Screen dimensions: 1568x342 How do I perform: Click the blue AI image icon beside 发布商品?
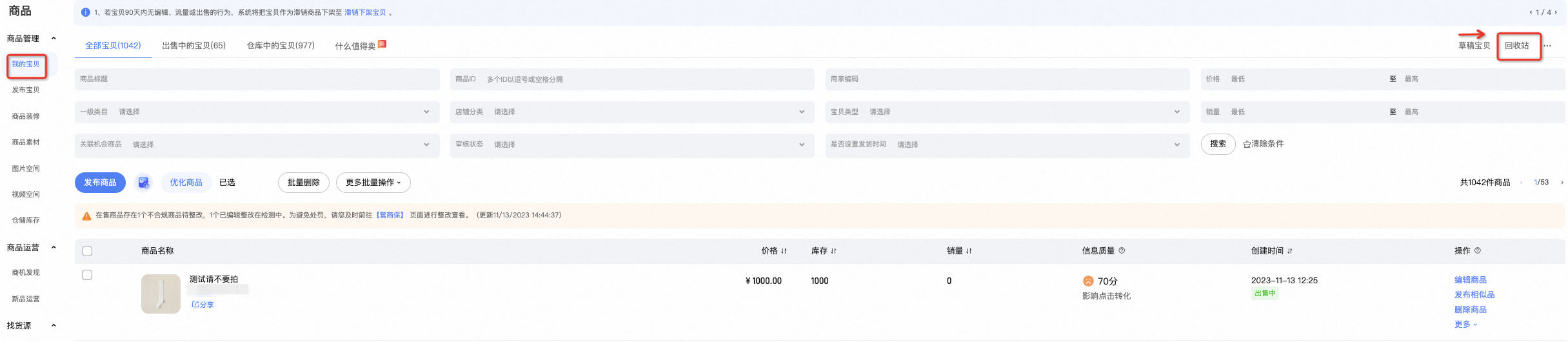tap(144, 183)
